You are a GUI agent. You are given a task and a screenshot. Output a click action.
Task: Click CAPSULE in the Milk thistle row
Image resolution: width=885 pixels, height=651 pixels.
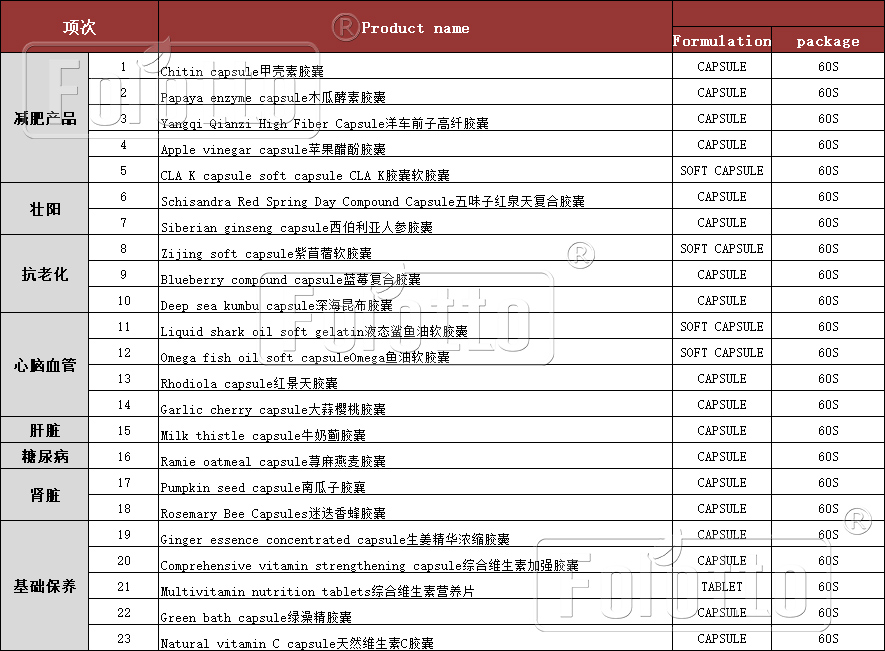[721, 430]
